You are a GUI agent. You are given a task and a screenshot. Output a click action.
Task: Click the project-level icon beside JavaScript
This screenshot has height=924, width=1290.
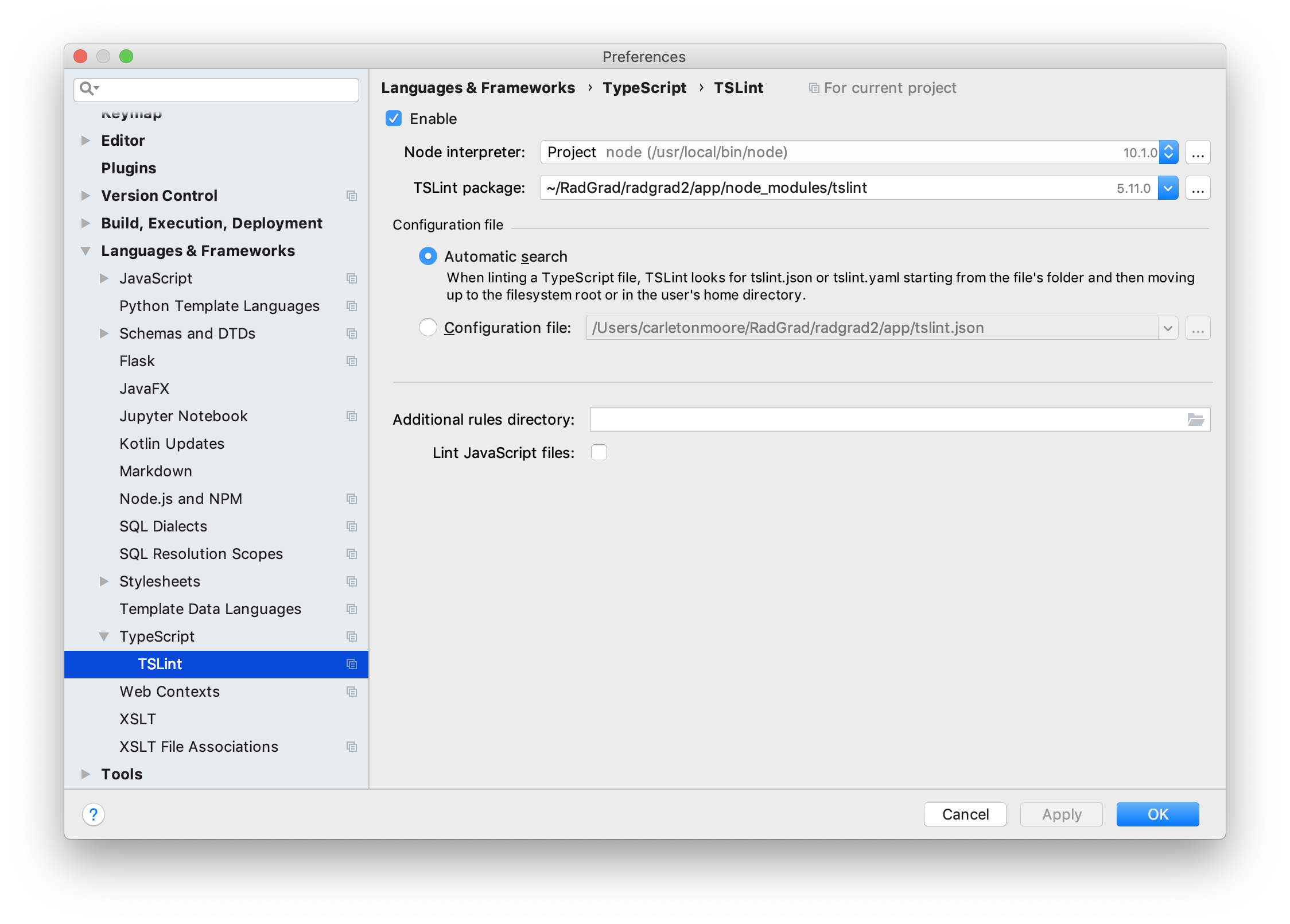tap(352, 278)
